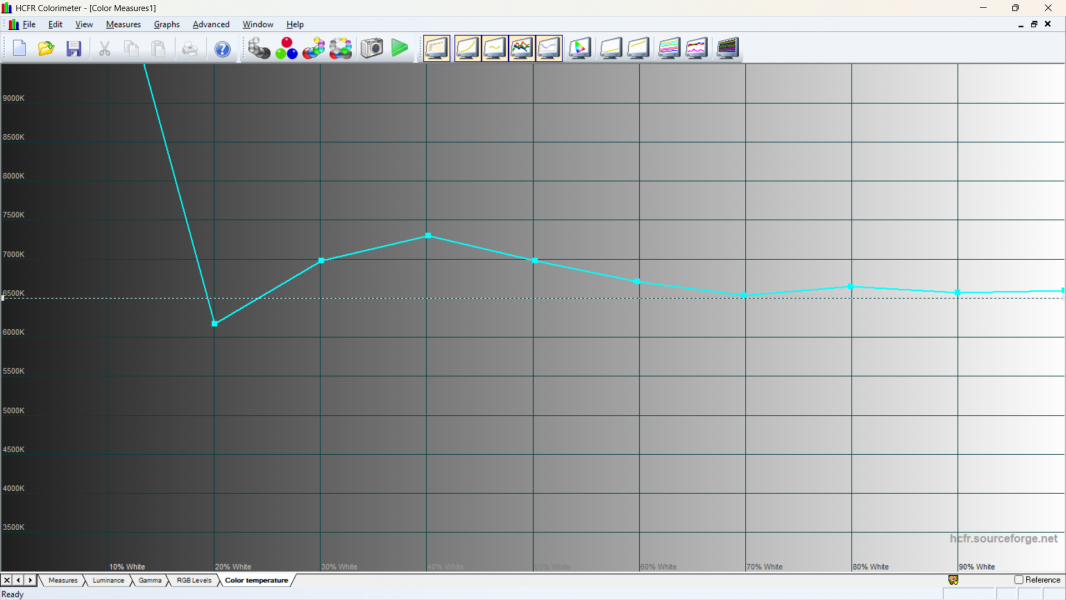Image resolution: width=1066 pixels, height=600 pixels.
Task: Click the New document icon
Action: click(x=19, y=48)
